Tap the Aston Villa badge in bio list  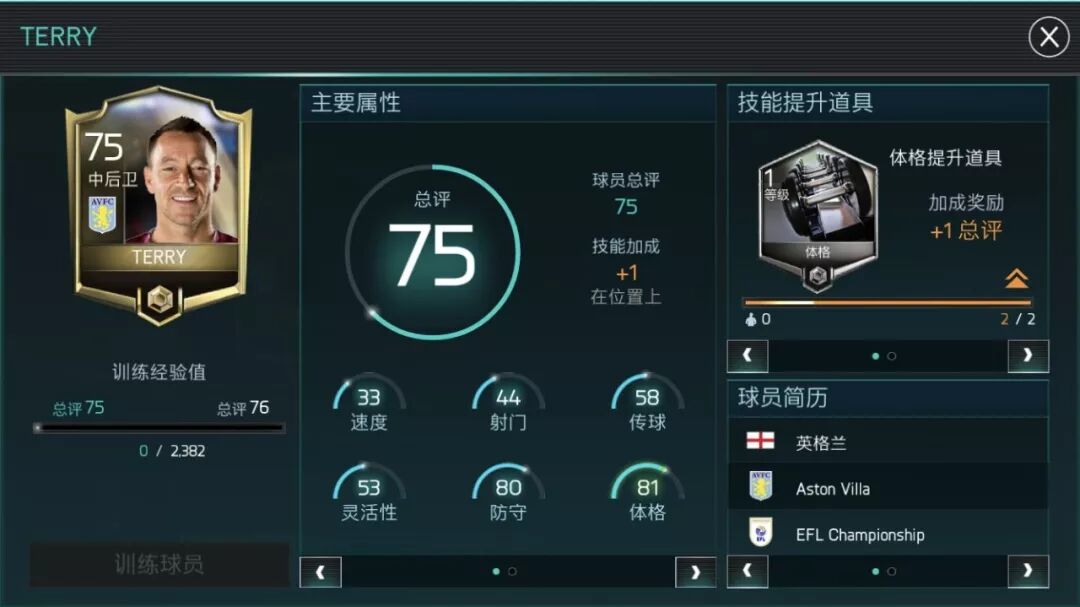(760, 486)
